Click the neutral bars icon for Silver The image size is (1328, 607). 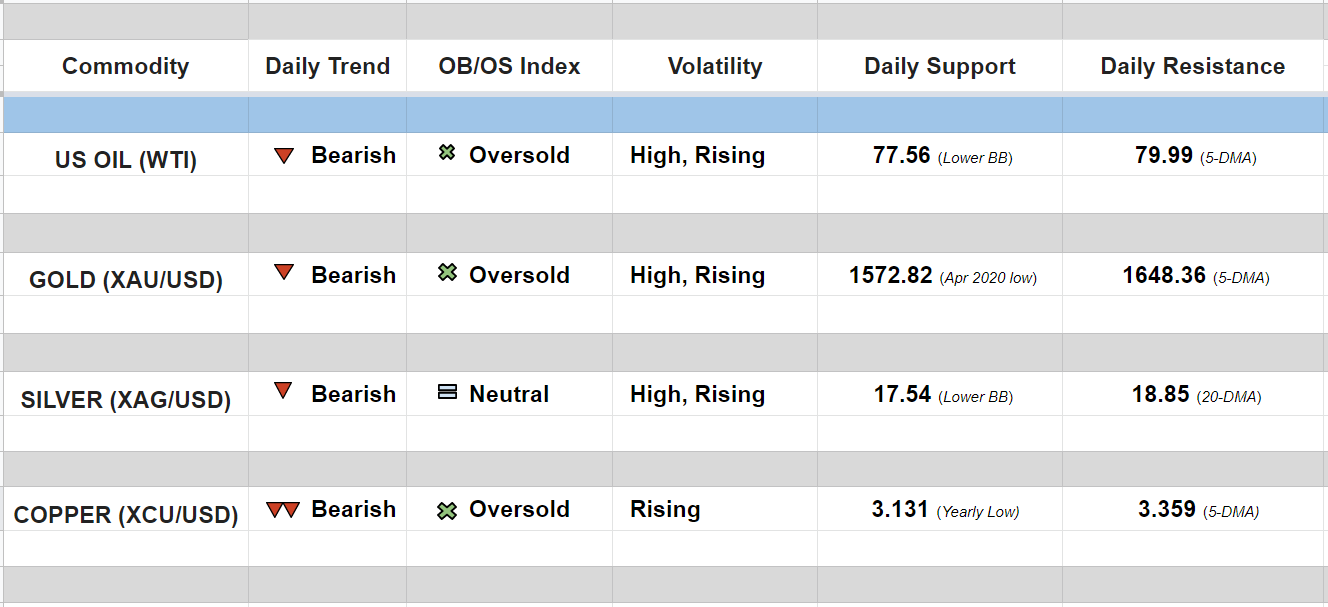pos(447,393)
